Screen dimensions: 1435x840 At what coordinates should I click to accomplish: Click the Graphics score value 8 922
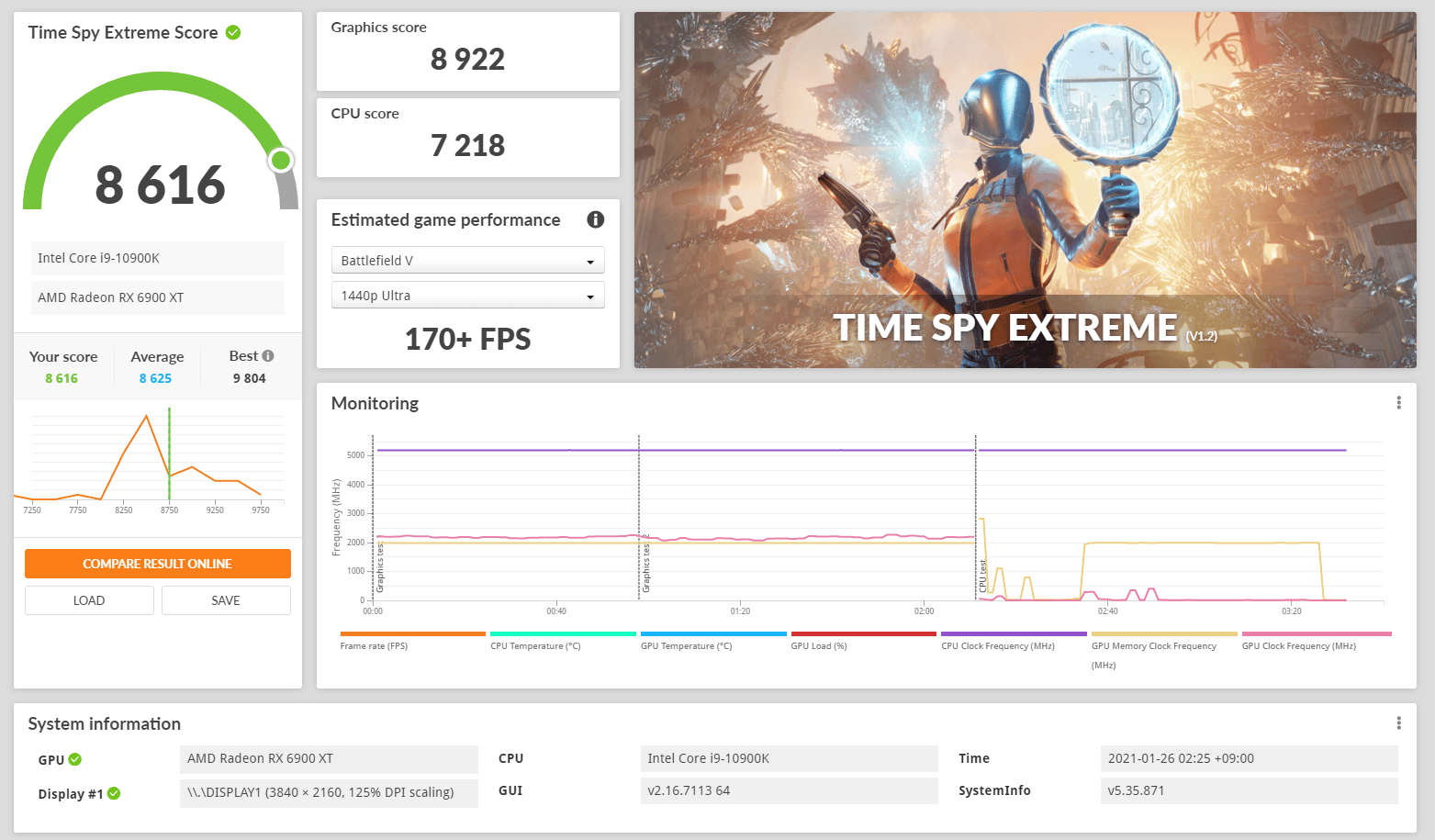point(467,60)
